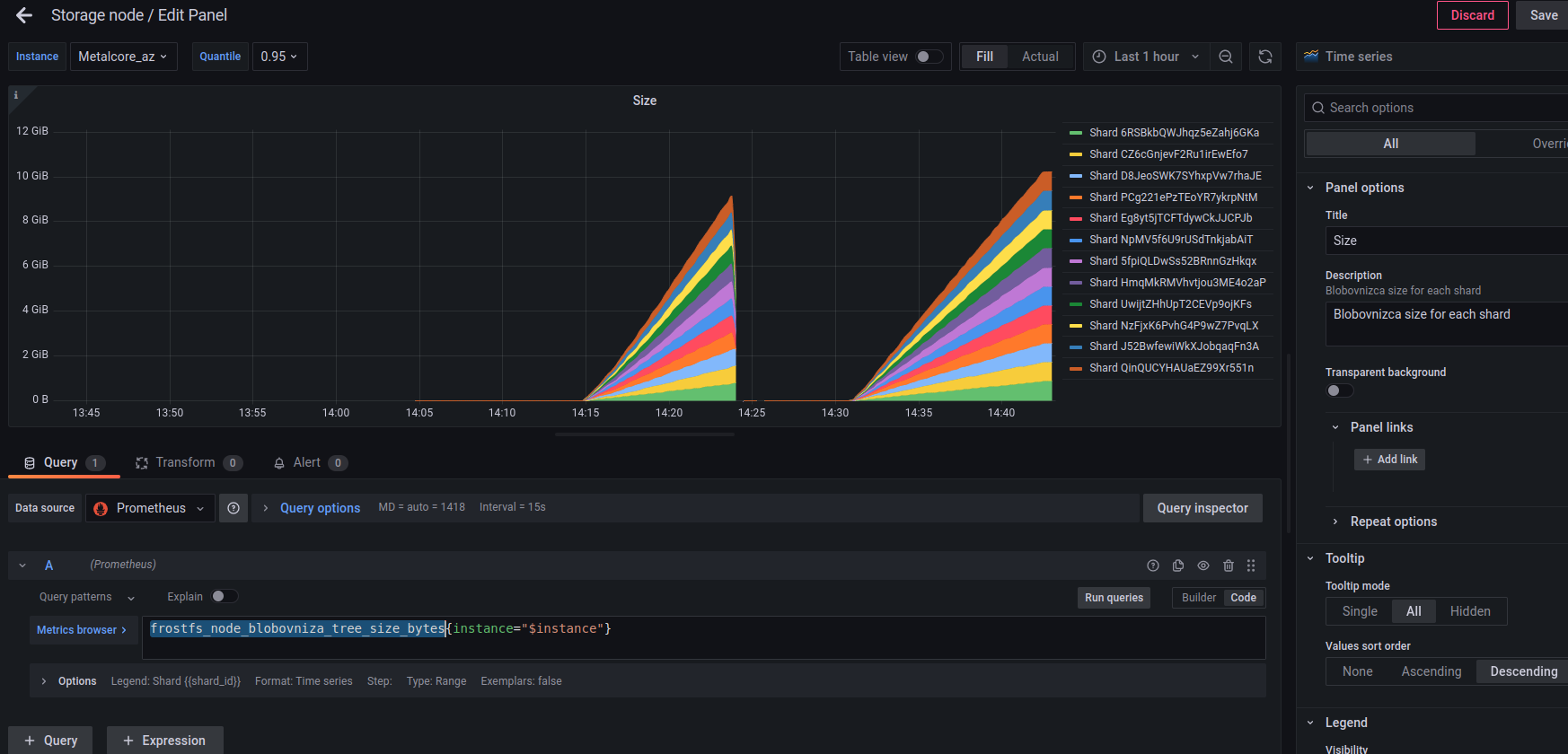Click the clock icon in time picker
This screenshot has width=1568, height=754.
1099,57
